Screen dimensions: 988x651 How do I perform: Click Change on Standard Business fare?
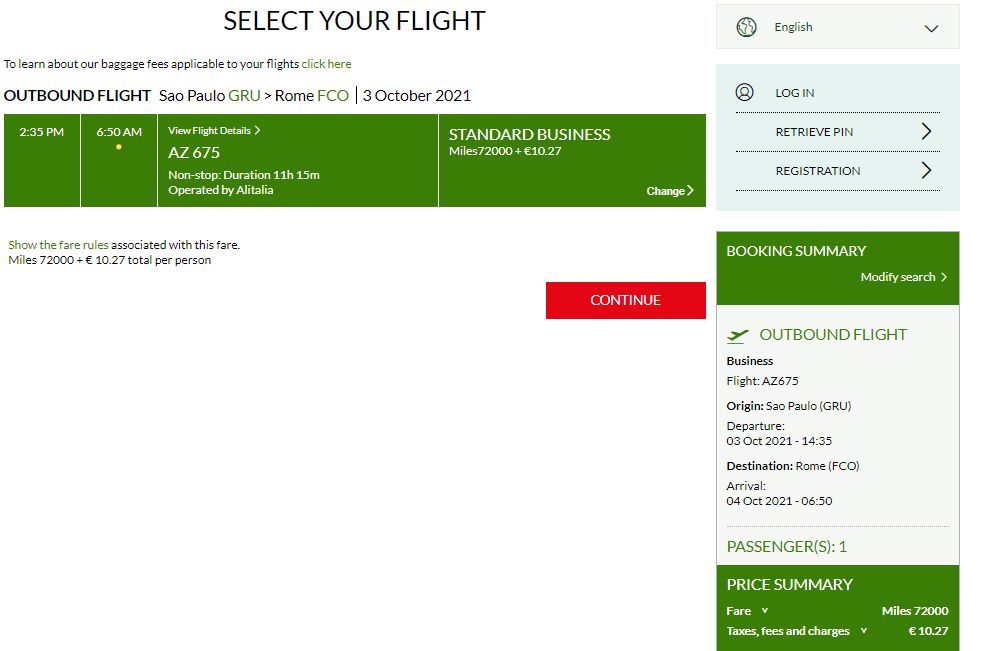click(669, 191)
